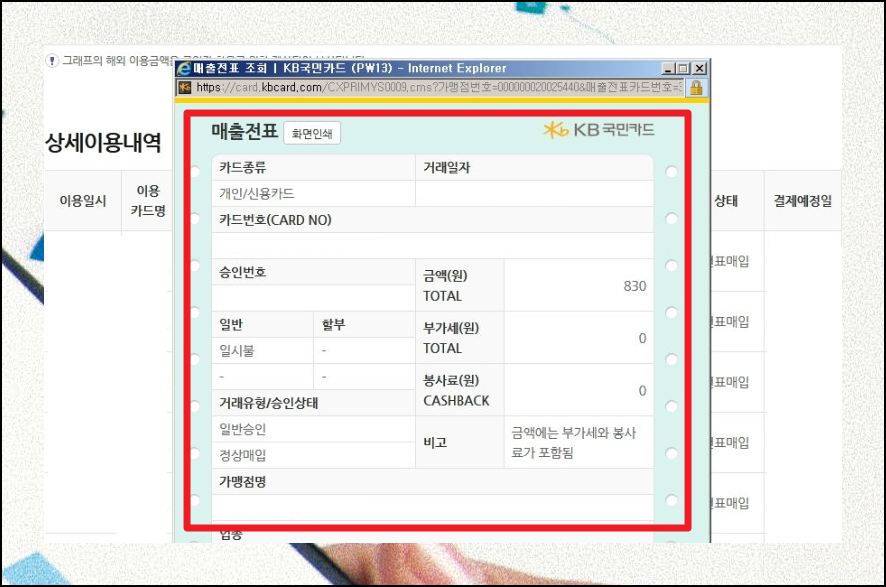
Task: Click the 결제예정일 column header
Action: point(802,201)
